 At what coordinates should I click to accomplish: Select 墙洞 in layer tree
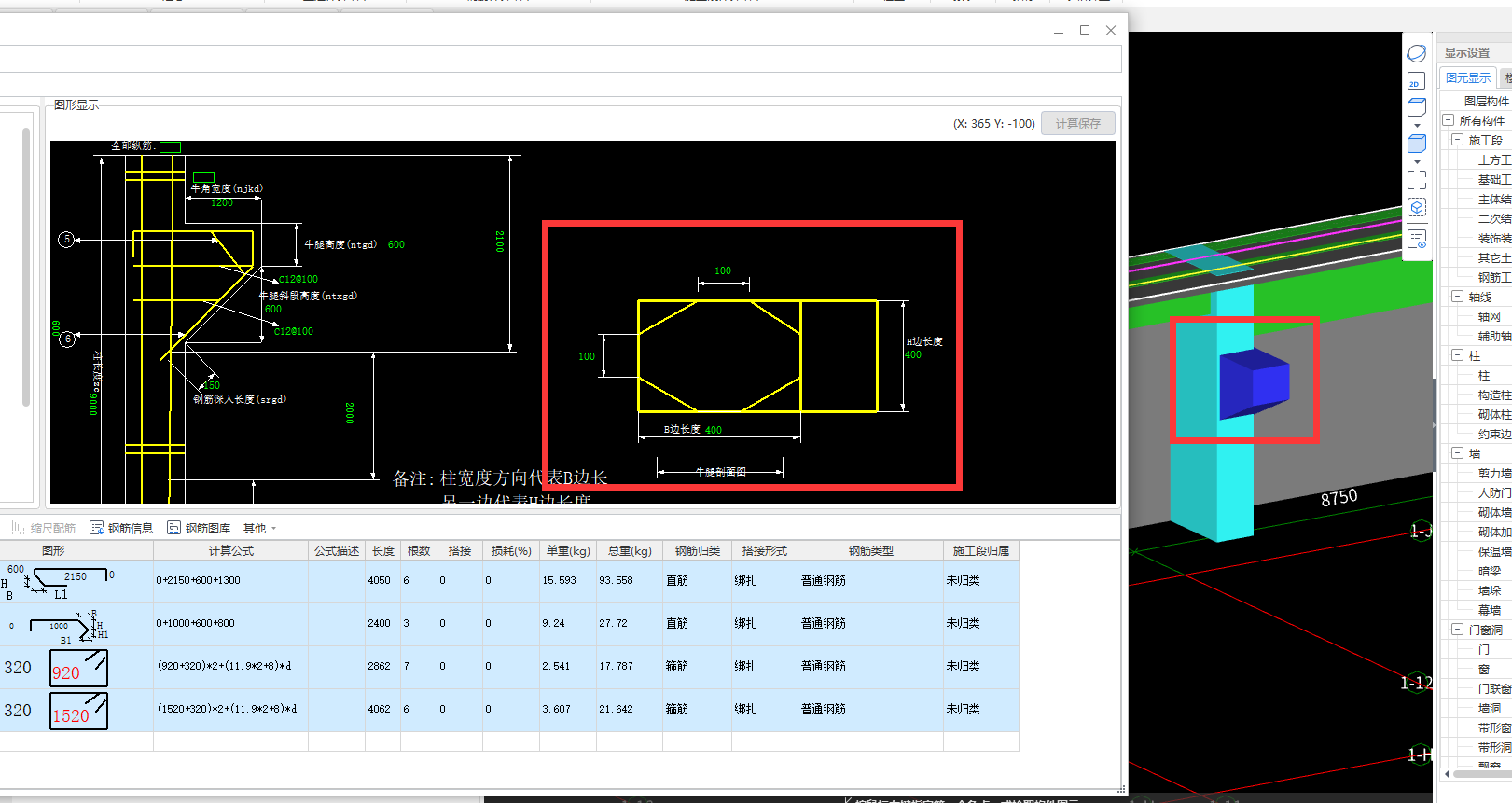1490,708
